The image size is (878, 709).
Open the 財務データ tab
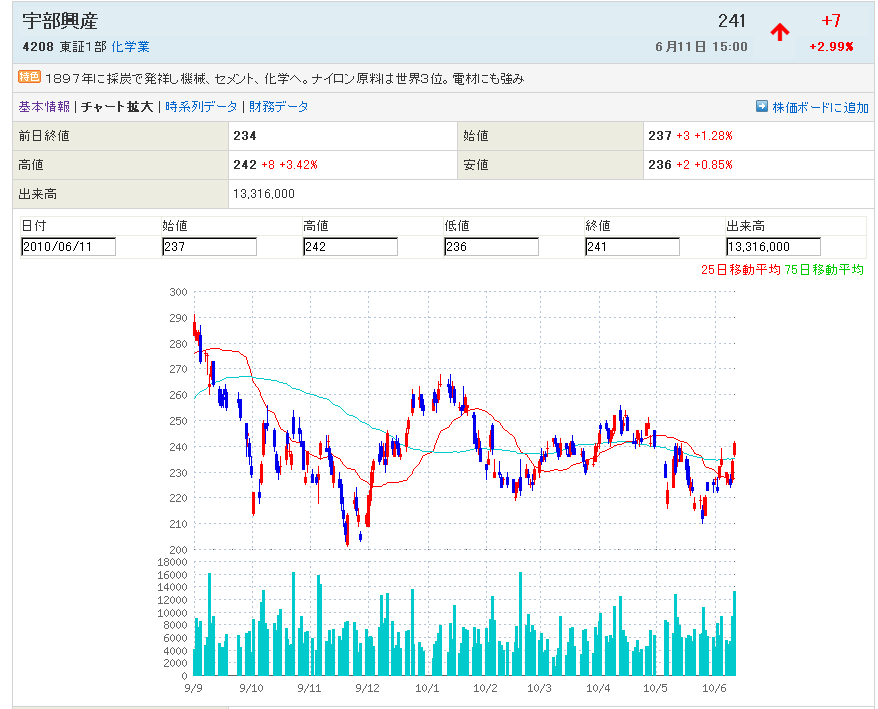[x=279, y=106]
